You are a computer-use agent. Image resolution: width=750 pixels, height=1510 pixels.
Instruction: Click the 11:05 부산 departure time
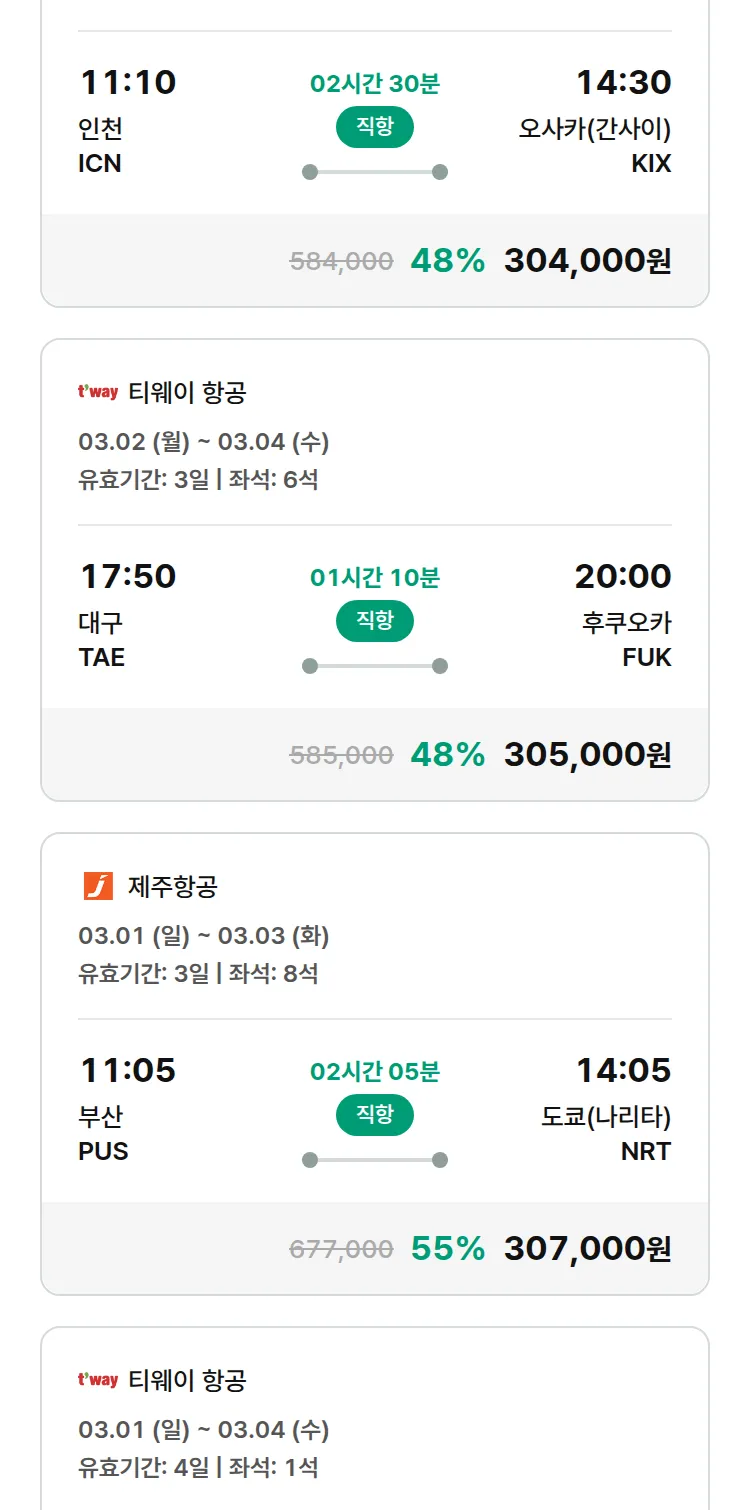point(128,1070)
